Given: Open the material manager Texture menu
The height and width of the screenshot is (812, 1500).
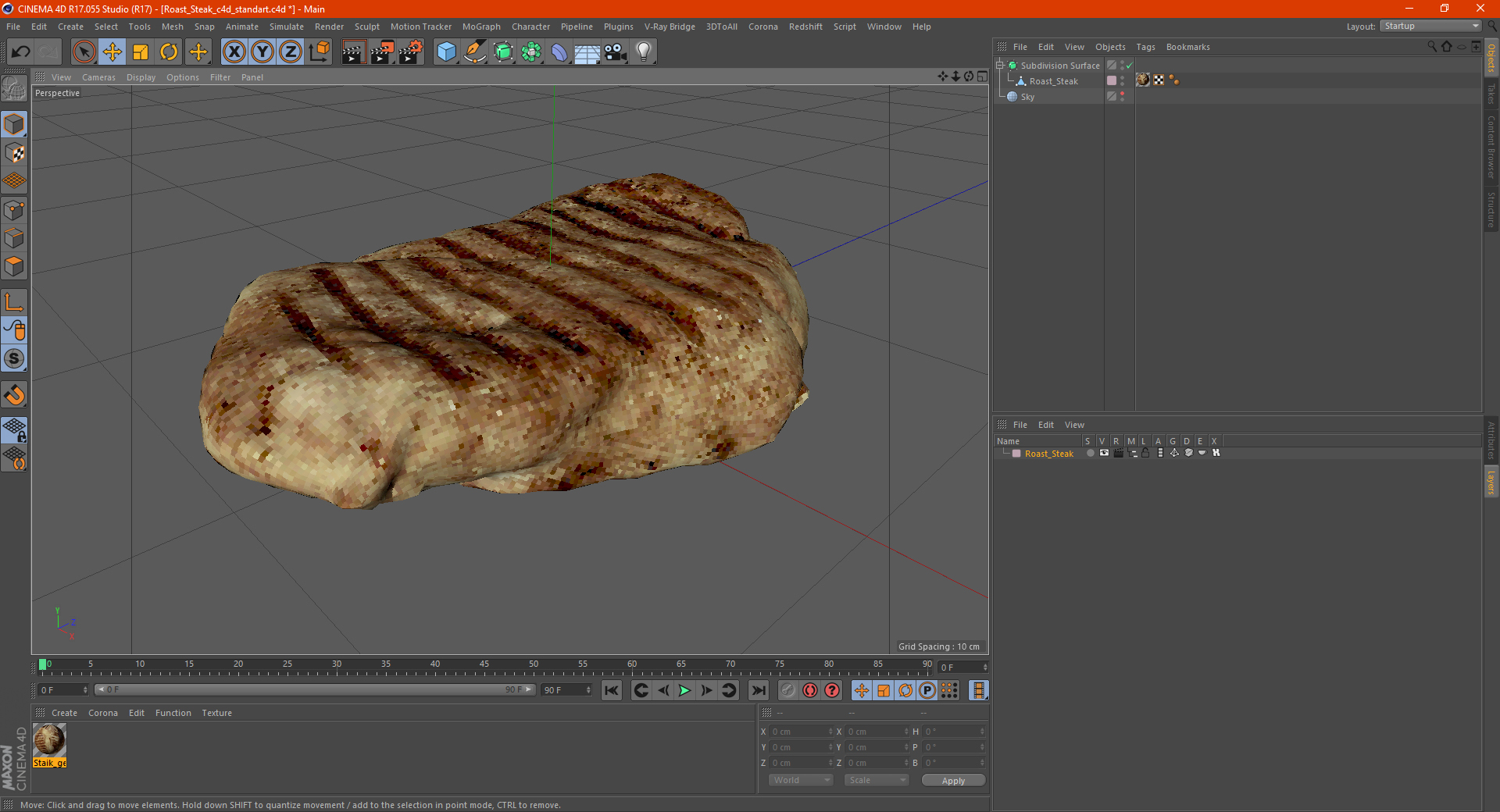Looking at the screenshot, I should pyautogui.click(x=216, y=713).
